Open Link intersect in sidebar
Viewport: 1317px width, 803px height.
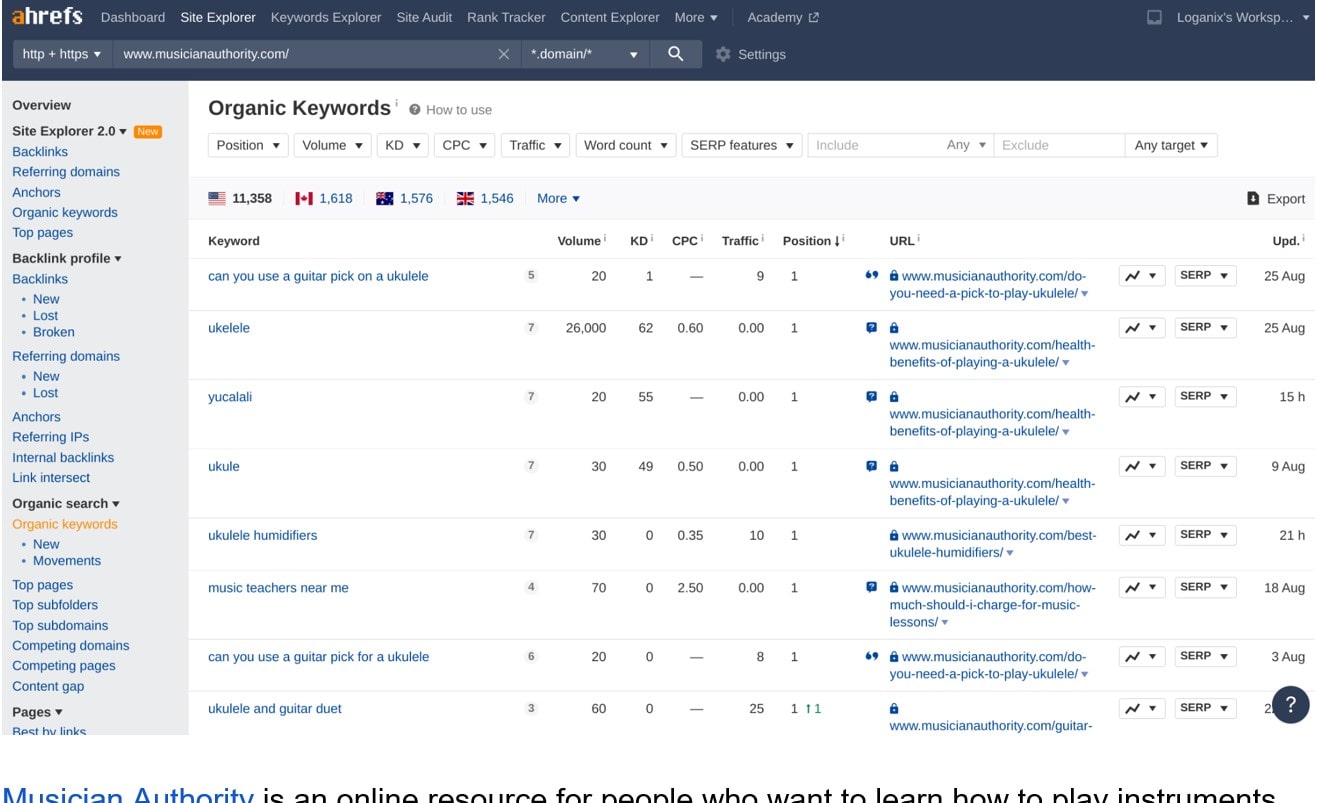[51, 478]
